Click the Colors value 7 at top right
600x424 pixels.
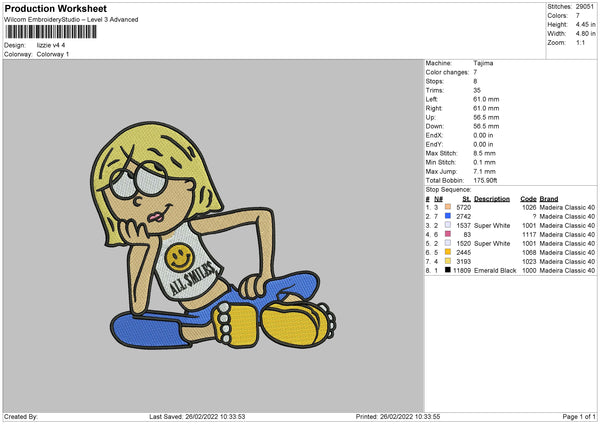point(577,16)
